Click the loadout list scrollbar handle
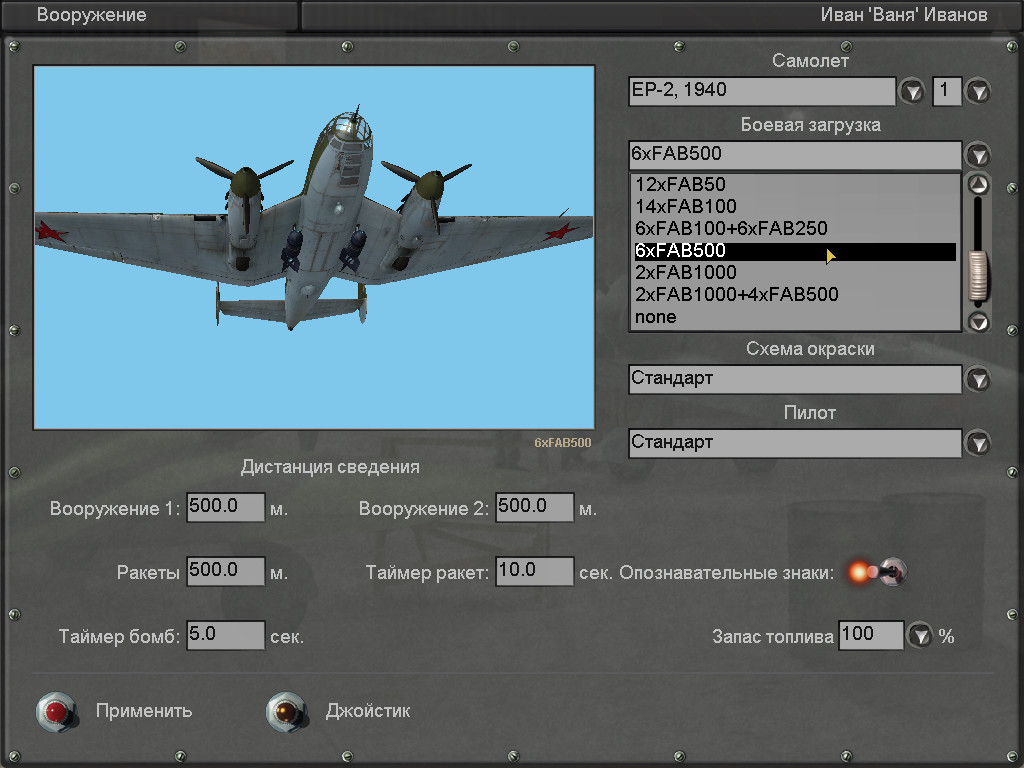Screen dimensions: 1024x768 pos(978,274)
